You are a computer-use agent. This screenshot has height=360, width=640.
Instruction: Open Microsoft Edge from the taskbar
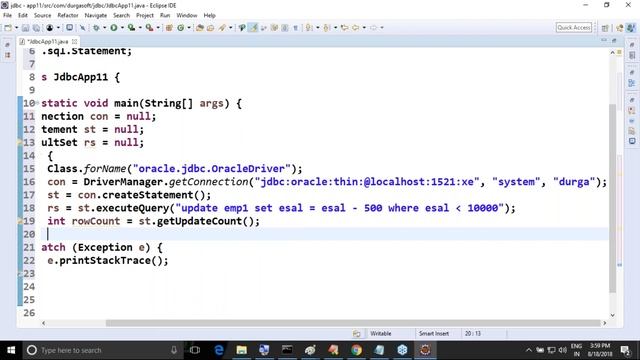(x=219, y=350)
